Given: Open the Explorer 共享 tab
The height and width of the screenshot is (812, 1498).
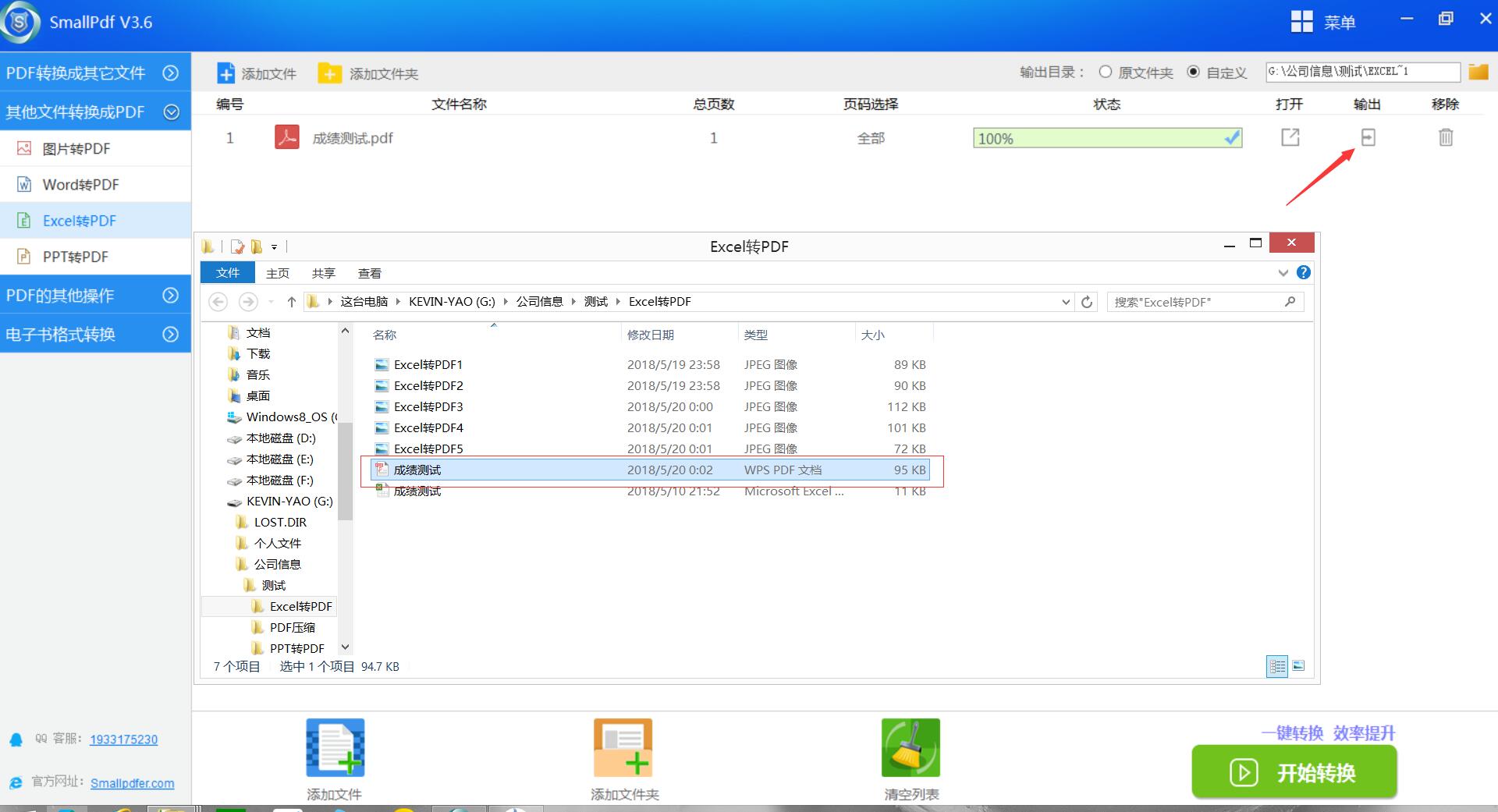Looking at the screenshot, I should 323,273.
